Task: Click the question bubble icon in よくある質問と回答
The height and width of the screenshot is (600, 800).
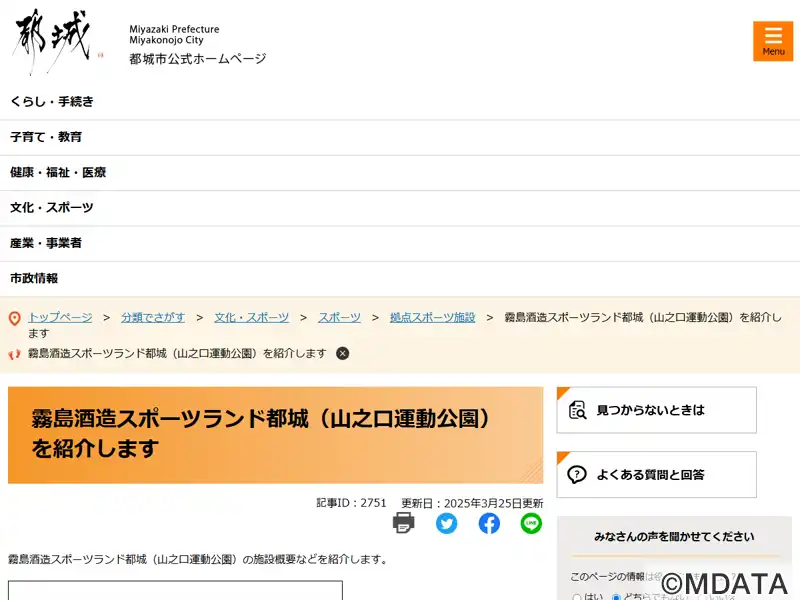Action: pyautogui.click(x=577, y=474)
